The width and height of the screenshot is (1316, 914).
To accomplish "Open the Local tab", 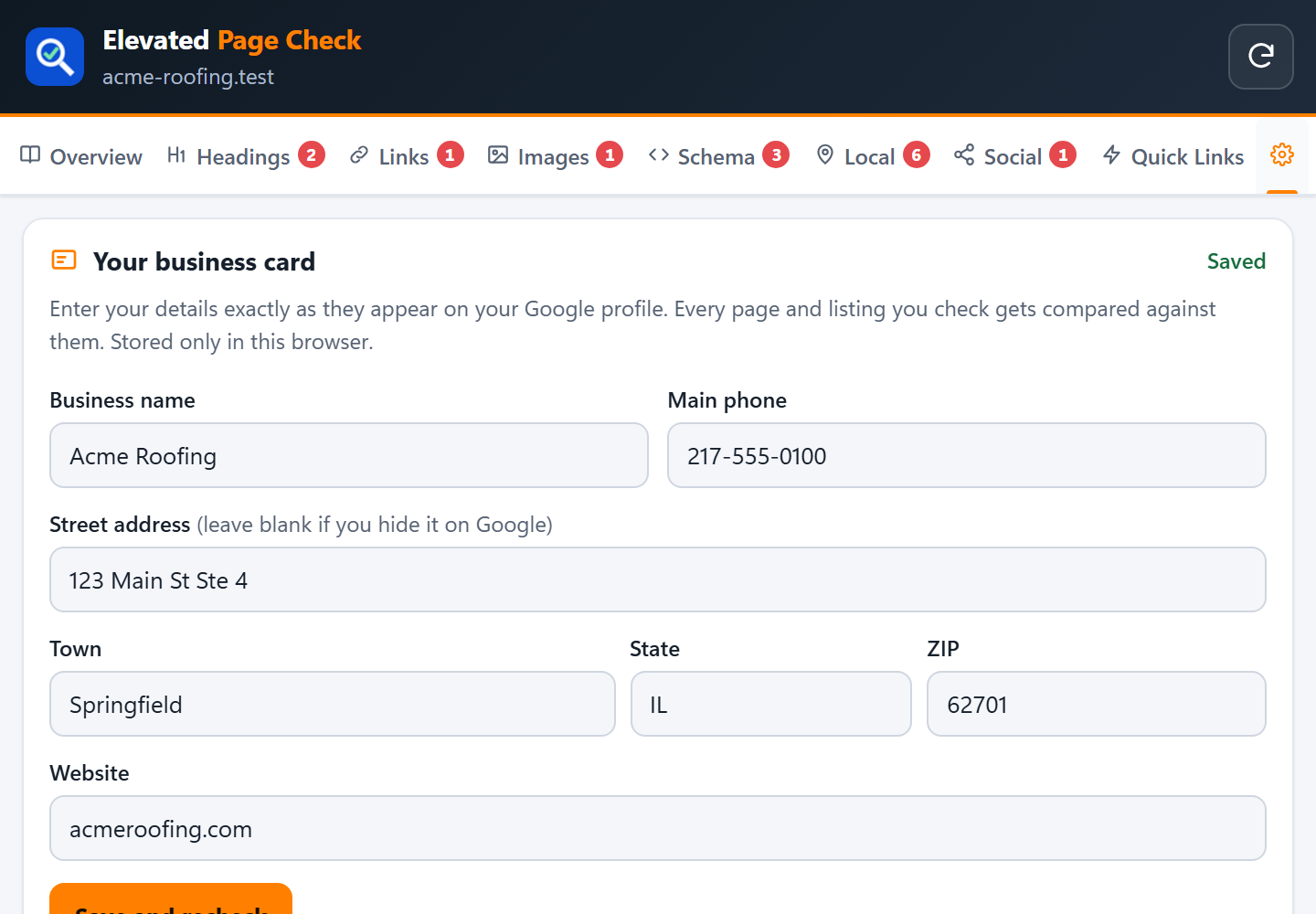I will click(x=873, y=156).
